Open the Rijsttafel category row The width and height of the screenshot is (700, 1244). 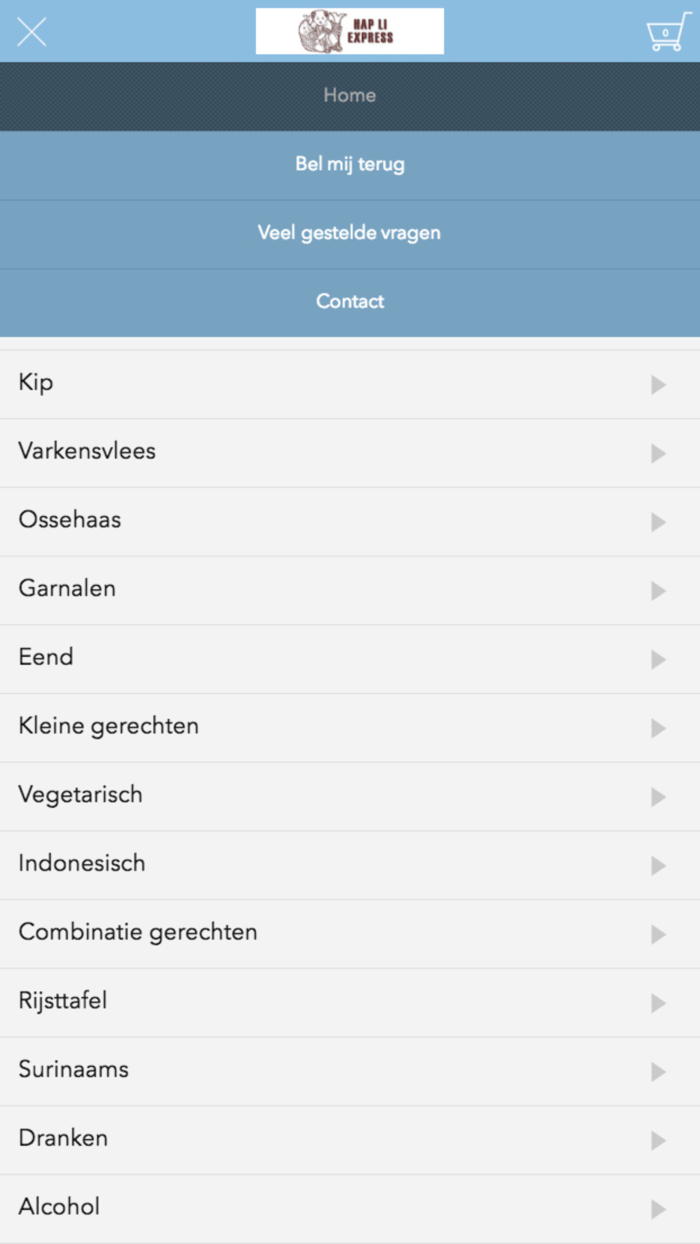350,1002
